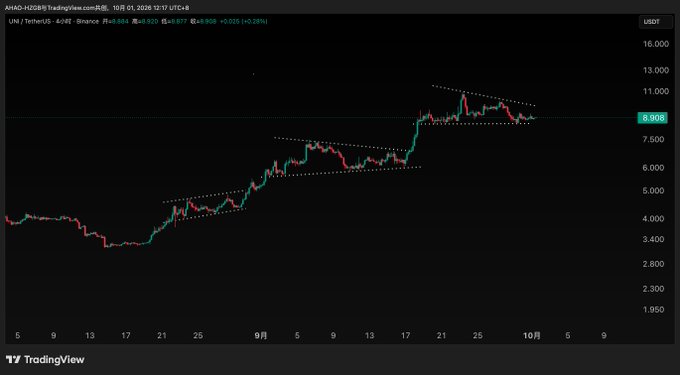Image resolution: width=680 pixels, height=375 pixels.
Task: Click the 9月 label on the date axis
Action: pos(261,335)
